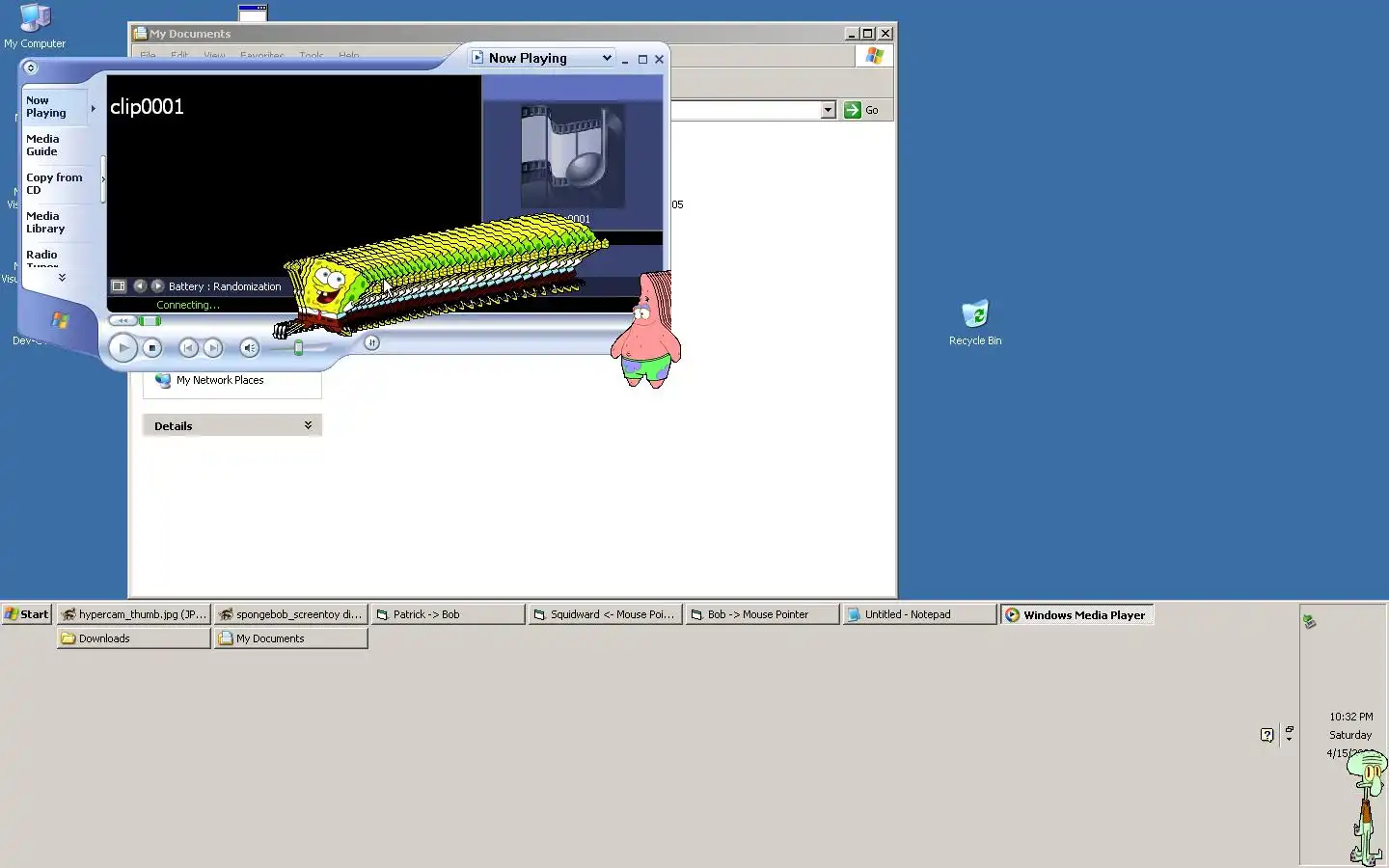The width and height of the screenshot is (1389, 868).
Task: Open the My Computer desktop icon
Action: pos(35,25)
